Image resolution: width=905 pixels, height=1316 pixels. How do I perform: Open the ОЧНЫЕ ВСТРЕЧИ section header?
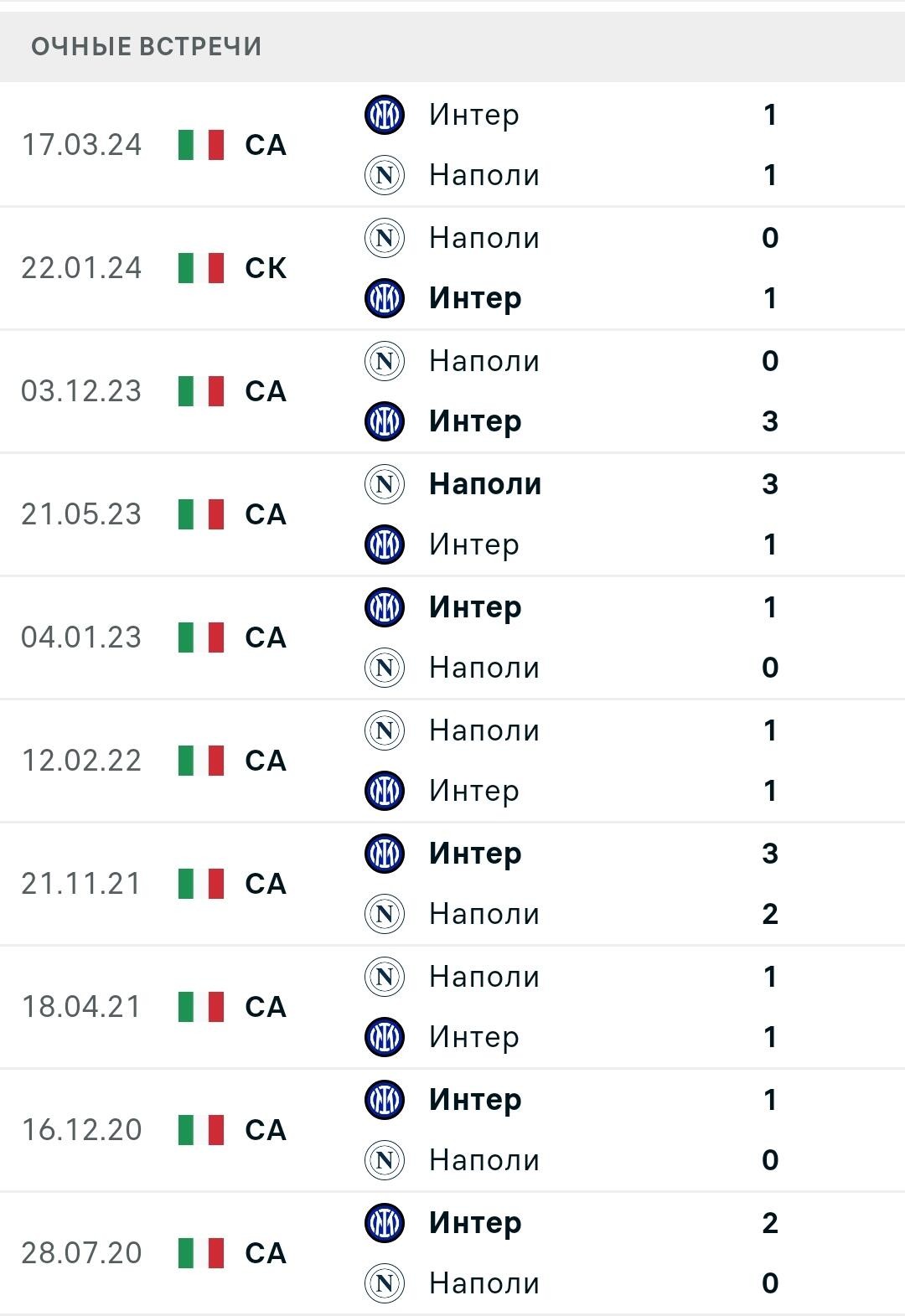click(x=452, y=46)
